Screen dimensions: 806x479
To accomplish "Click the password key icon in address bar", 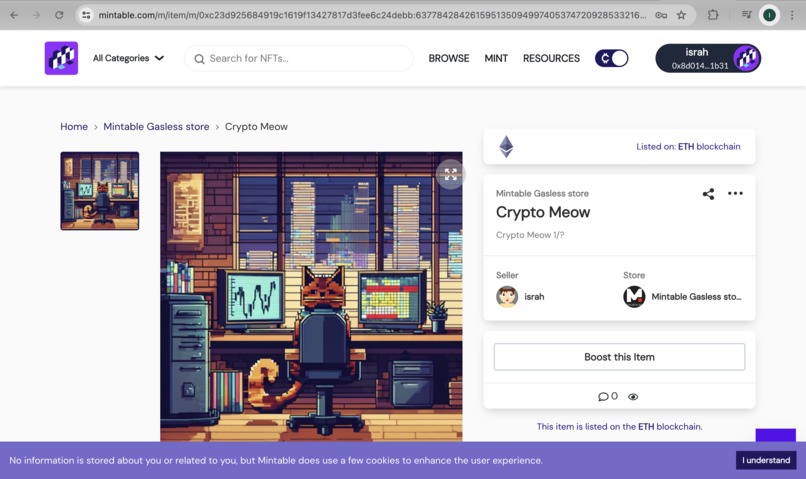I will coord(661,15).
